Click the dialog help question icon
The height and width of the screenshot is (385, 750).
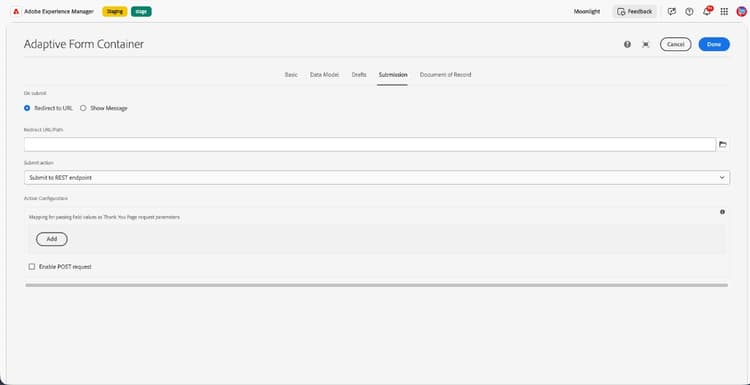point(627,44)
